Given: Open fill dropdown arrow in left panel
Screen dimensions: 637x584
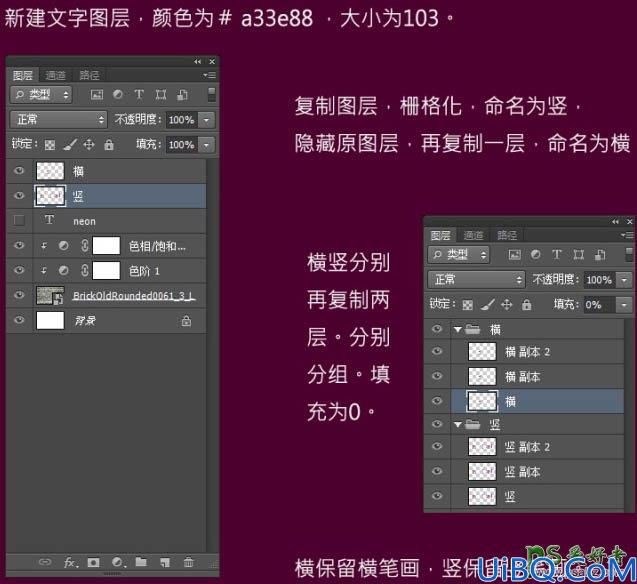Looking at the screenshot, I should pyautogui.click(x=207, y=145).
